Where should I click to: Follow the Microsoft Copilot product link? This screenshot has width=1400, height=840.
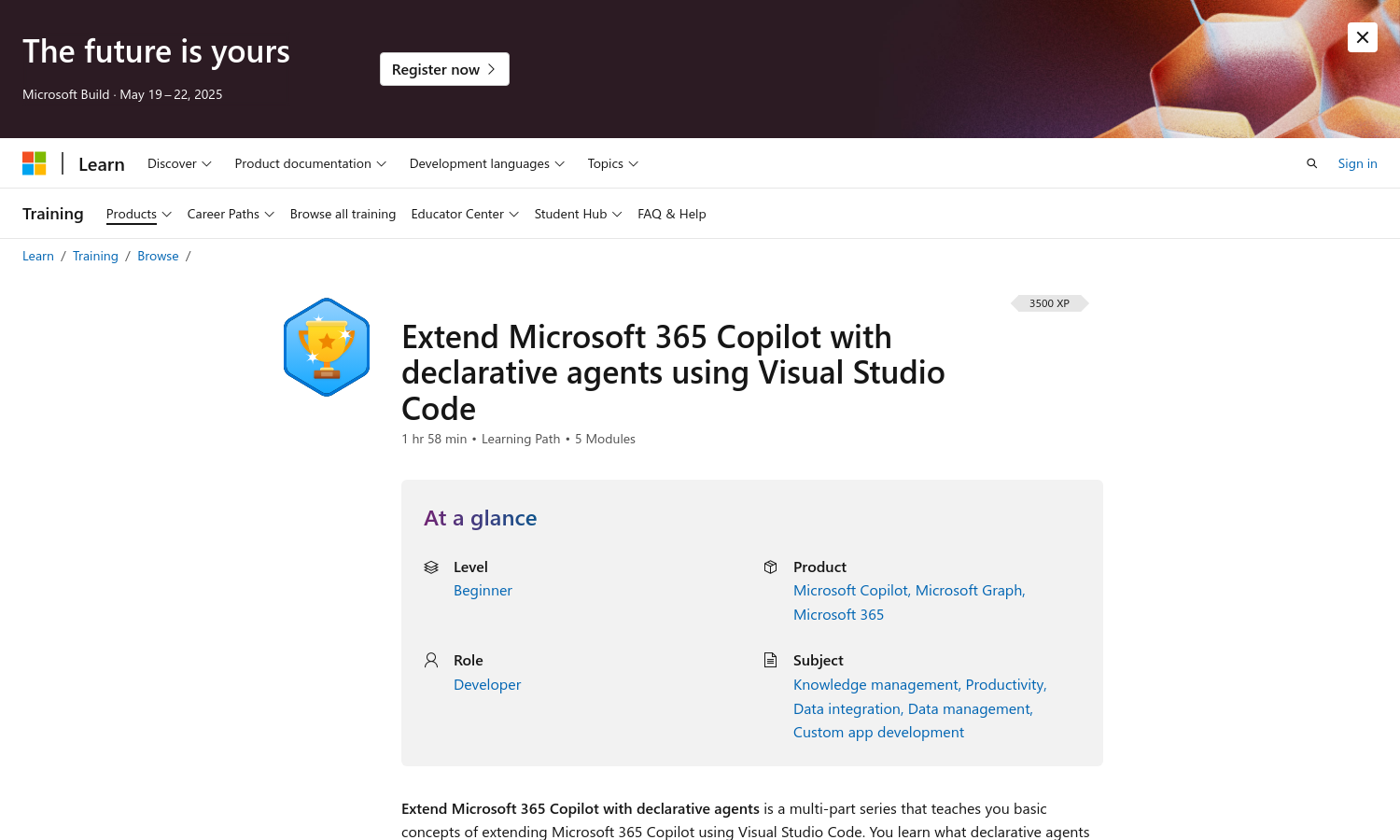coord(848,590)
